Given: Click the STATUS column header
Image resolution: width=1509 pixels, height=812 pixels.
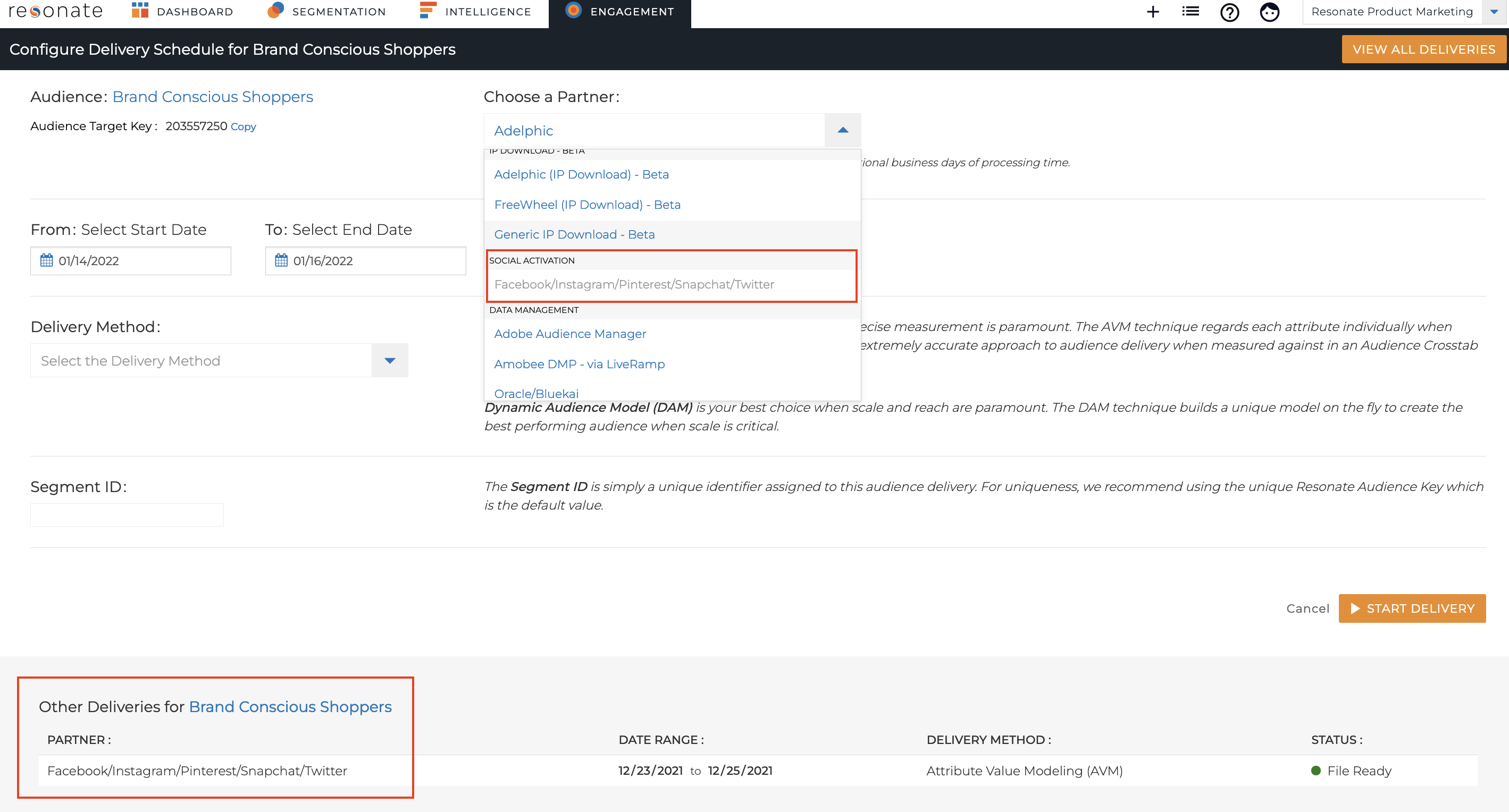Looking at the screenshot, I should (x=1337, y=739).
